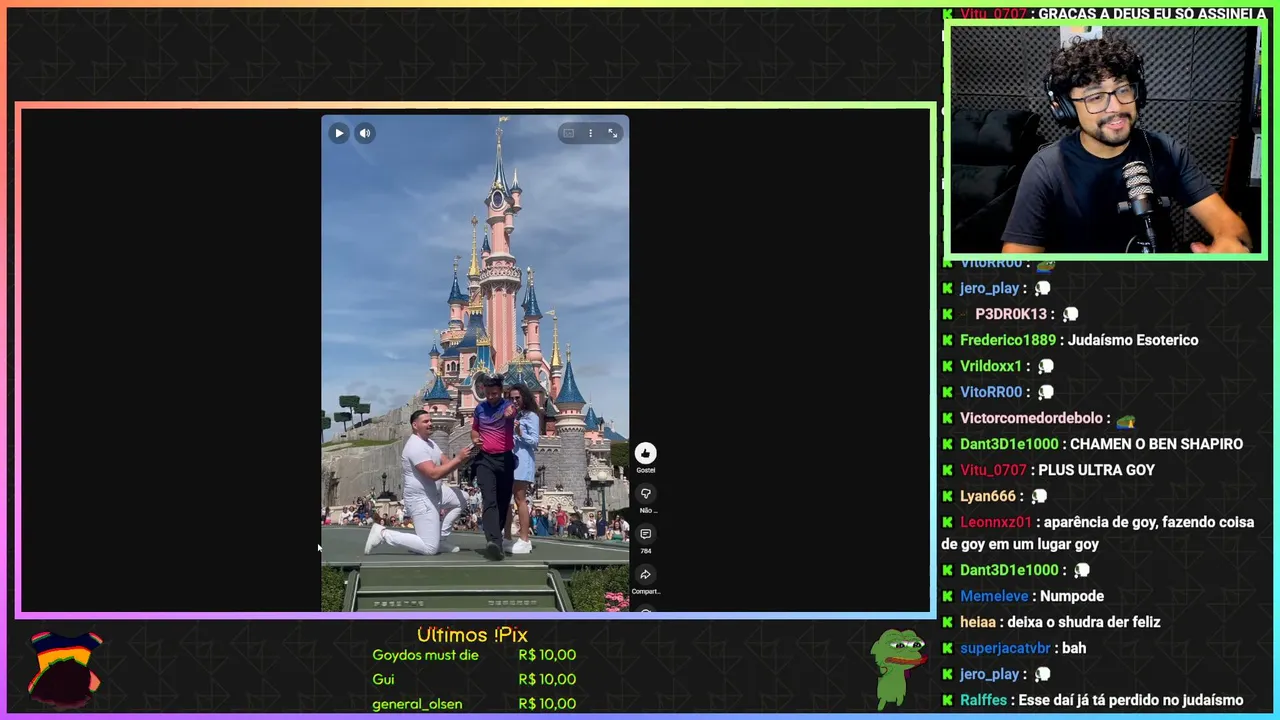Open the comments with 784 count
The image size is (1280, 720).
[646, 535]
